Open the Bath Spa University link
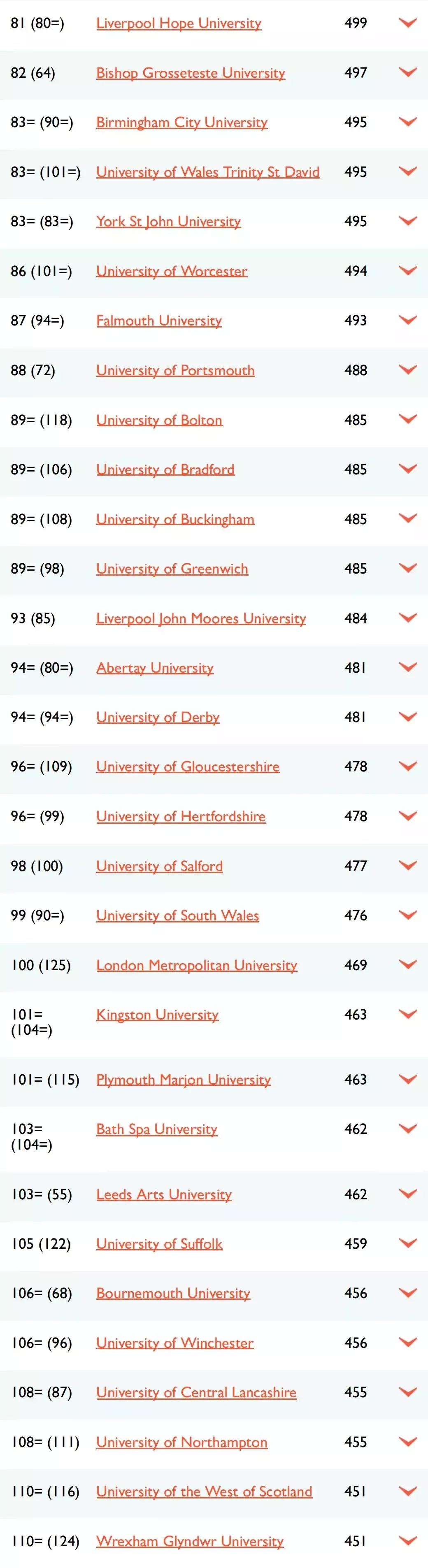This screenshot has height=1568, width=428. tap(156, 1129)
